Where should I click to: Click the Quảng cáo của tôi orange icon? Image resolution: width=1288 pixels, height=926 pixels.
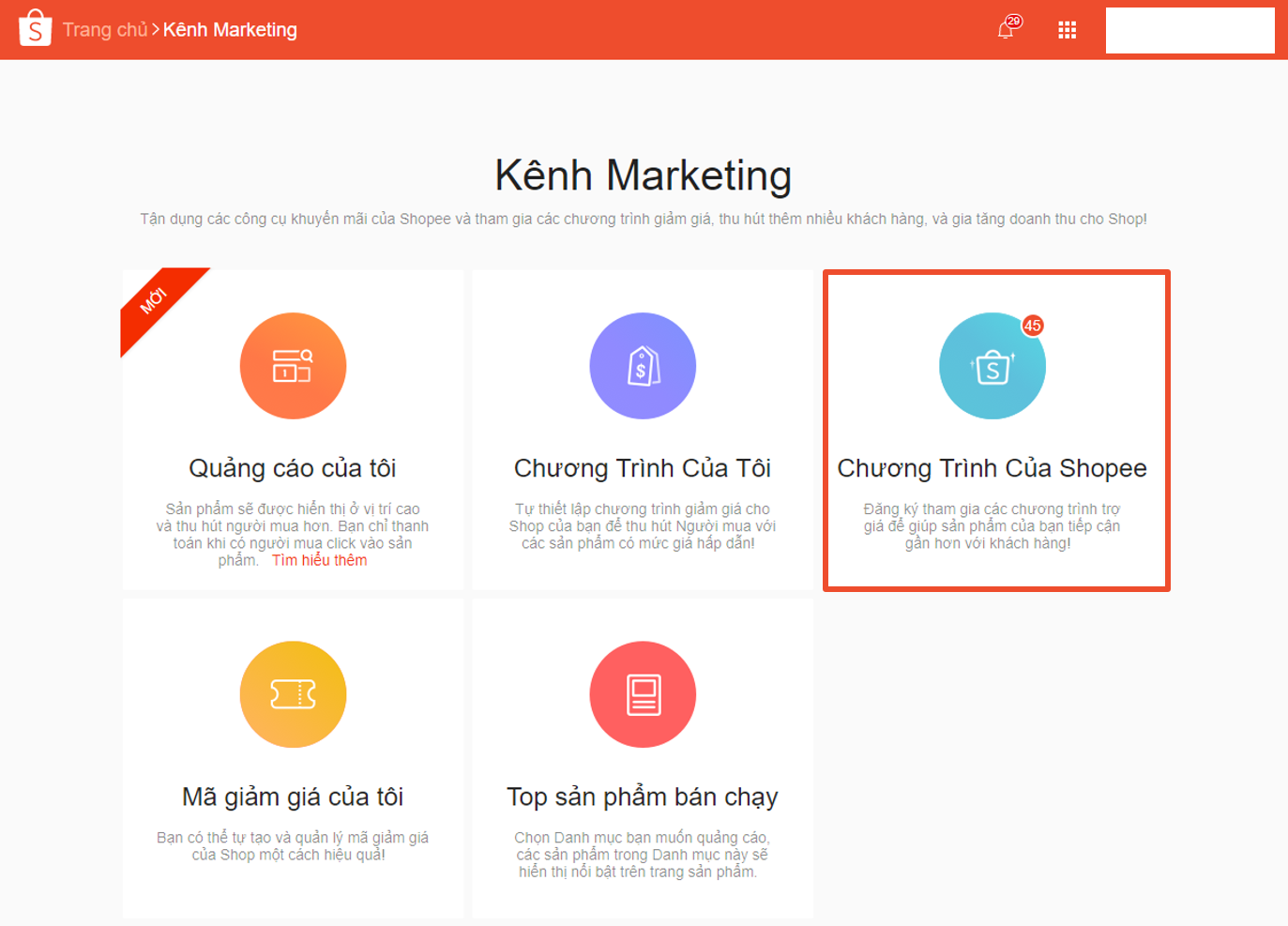tap(293, 366)
